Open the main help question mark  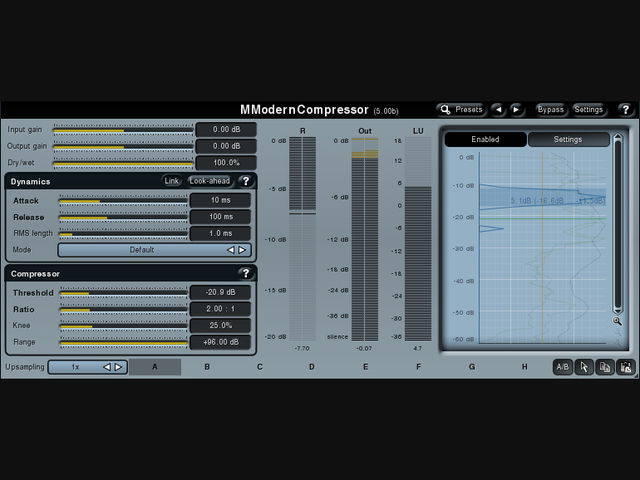coord(625,109)
